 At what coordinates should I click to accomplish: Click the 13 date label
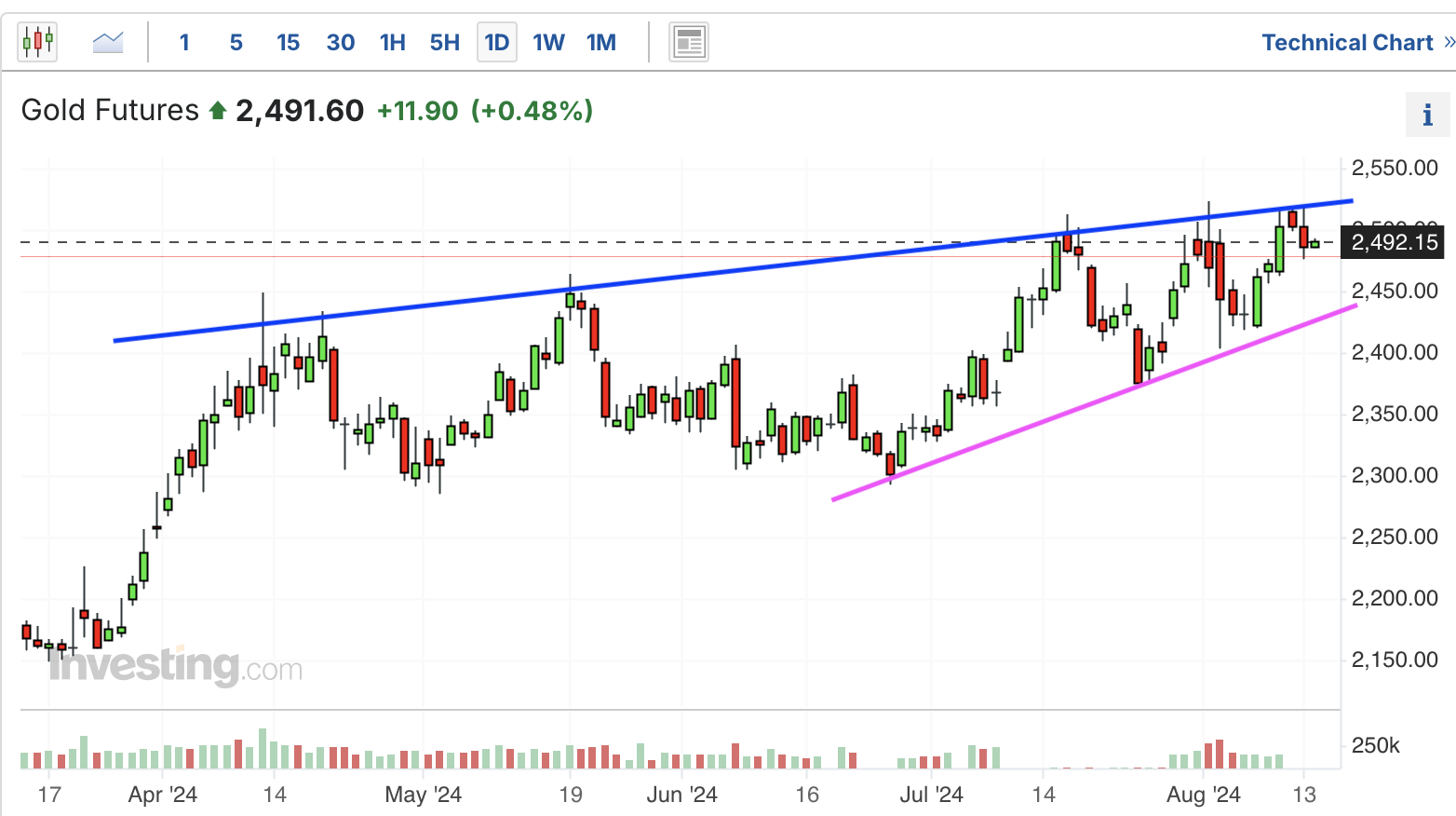[x=1304, y=795]
